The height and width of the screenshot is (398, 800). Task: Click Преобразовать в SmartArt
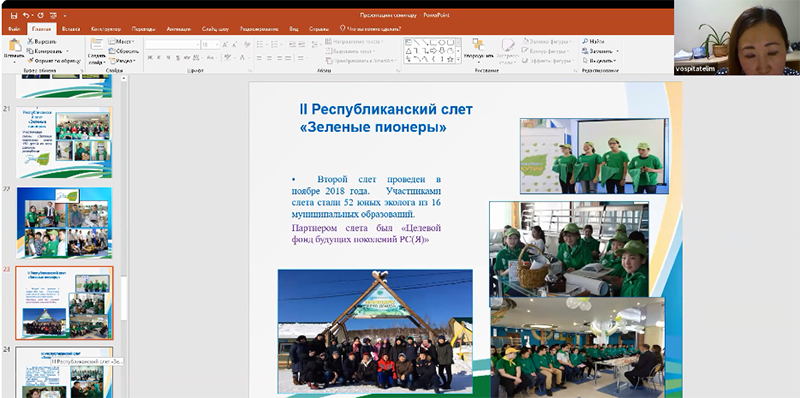click(361, 61)
